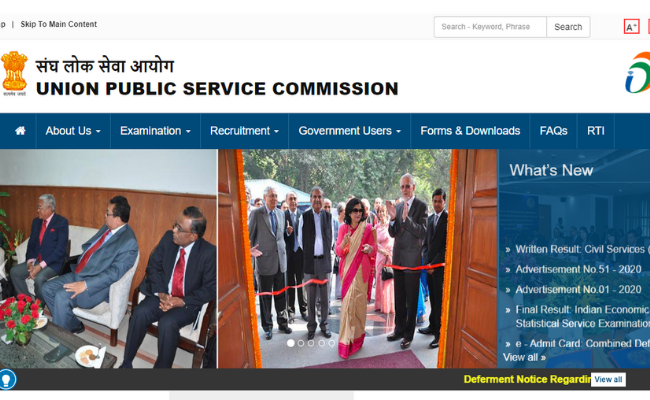Go to the FAQs page
This screenshot has height=400, width=650.
[553, 131]
